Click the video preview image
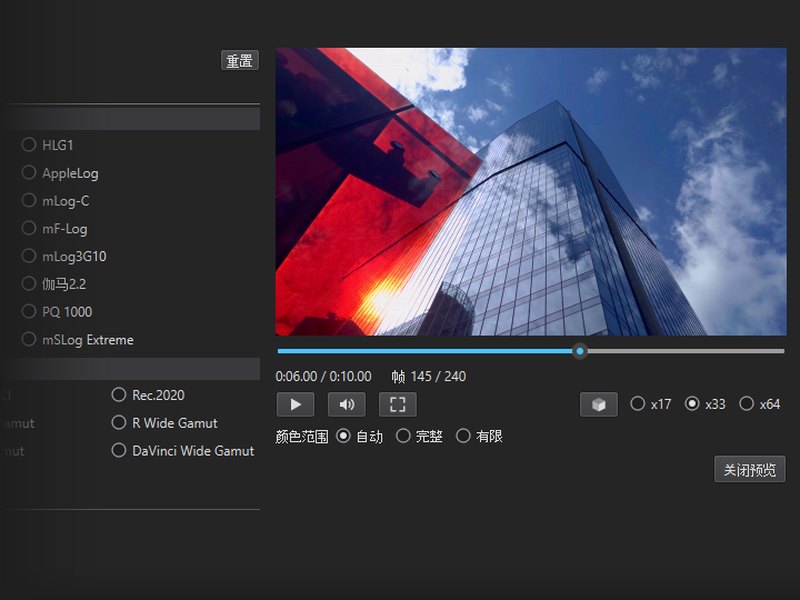The image size is (800, 600). pyautogui.click(x=531, y=191)
